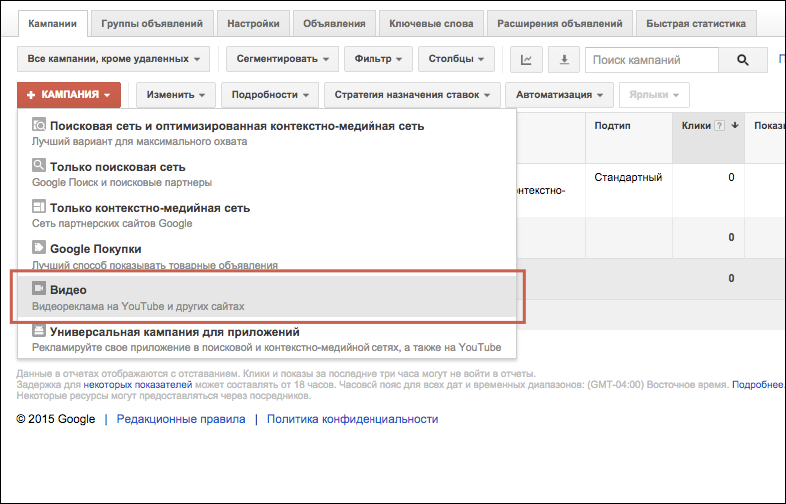Open the Фильтр dropdown

click(378, 59)
